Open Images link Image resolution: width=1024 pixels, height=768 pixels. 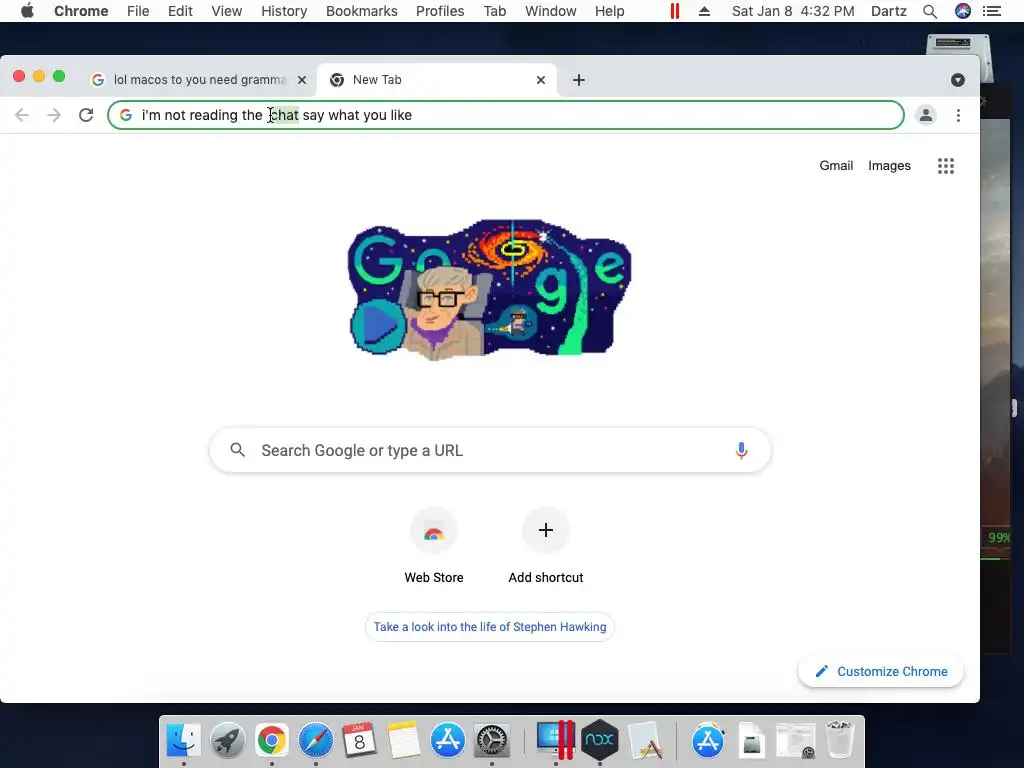889,166
